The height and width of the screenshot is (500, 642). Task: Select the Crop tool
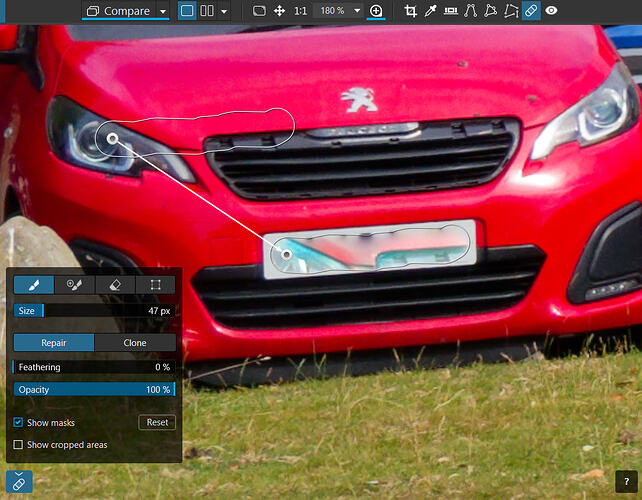(410, 11)
